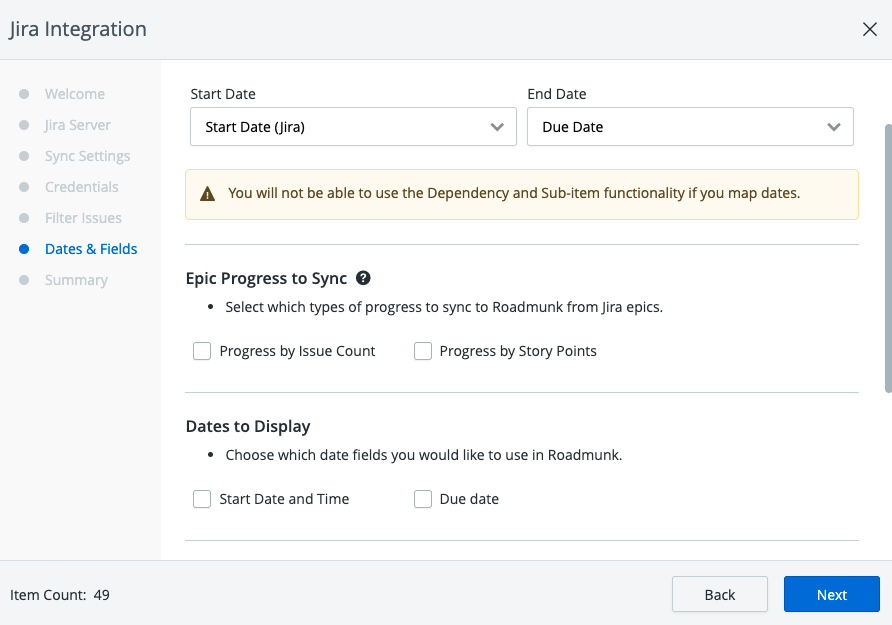Select the Dates & Fields step
This screenshot has width=892, height=625.
point(91,249)
